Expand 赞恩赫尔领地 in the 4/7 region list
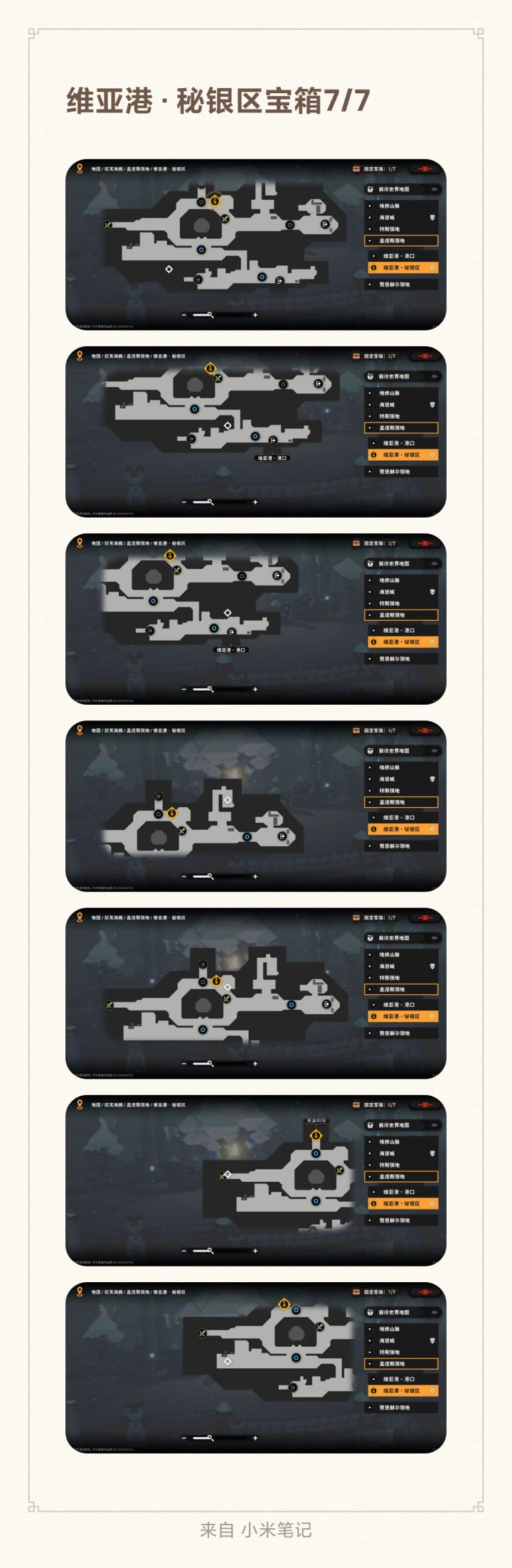512x1568 pixels. click(402, 846)
